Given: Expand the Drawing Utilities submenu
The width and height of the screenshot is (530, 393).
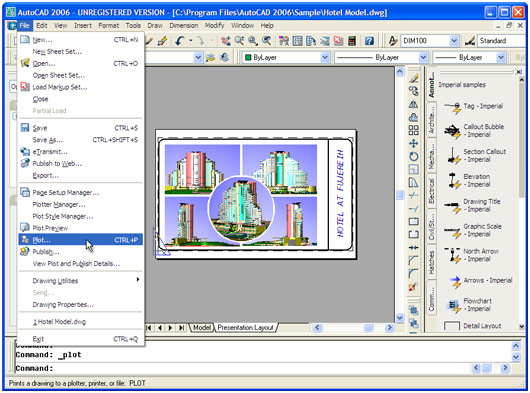Looking at the screenshot, I should (x=80, y=280).
